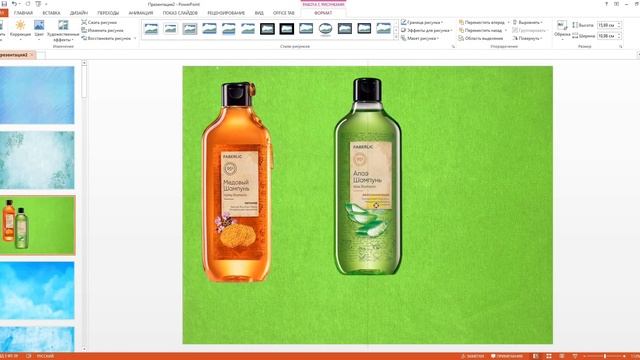Open the Цвет picture color tool
This screenshot has width=640, height=360.
coord(39,29)
